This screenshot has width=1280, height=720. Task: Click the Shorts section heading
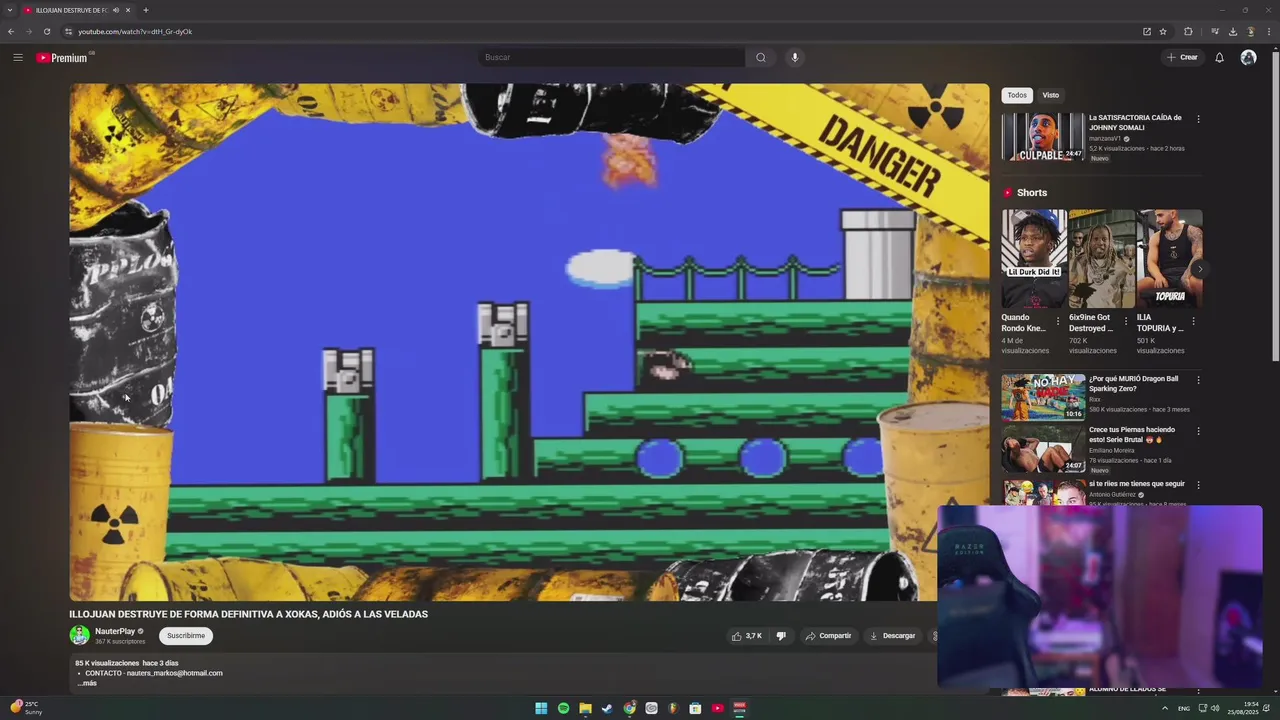click(x=1032, y=193)
